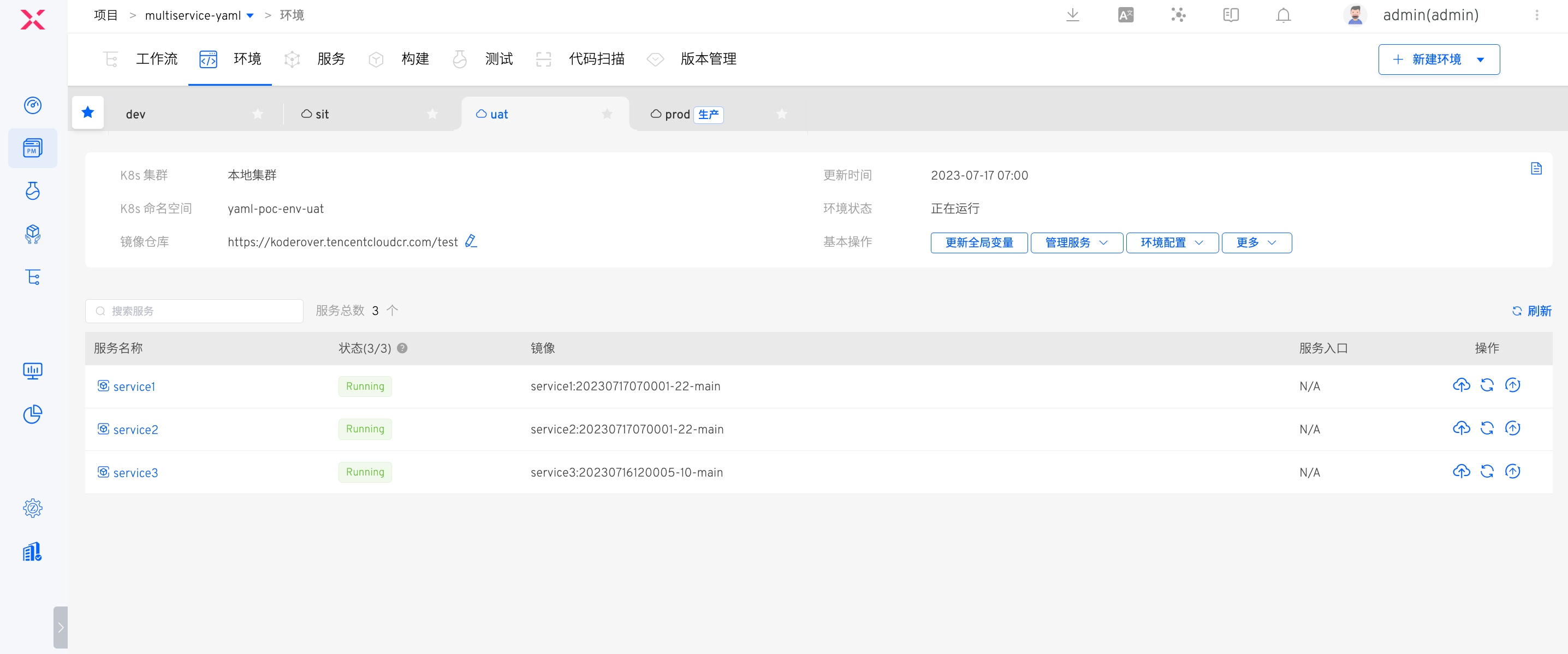Click the status help question mark icon
The width and height of the screenshot is (1568, 654).
click(402, 348)
